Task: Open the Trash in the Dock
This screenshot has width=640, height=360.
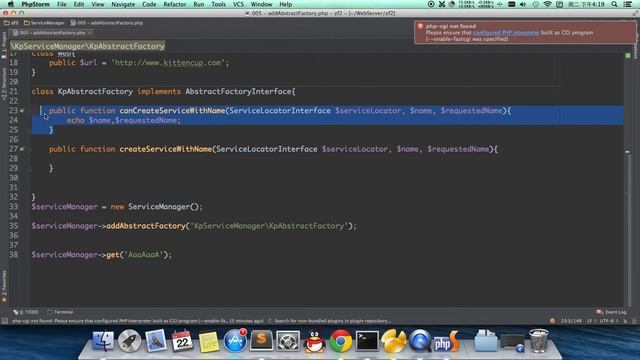Action: coord(539,341)
